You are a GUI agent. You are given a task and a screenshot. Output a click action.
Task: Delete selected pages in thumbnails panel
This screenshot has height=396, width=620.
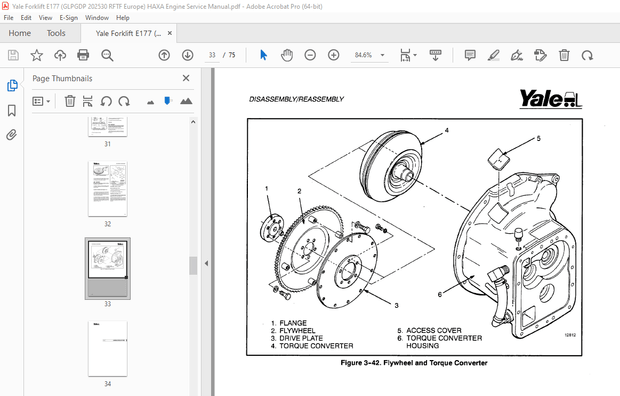(x=70, y=101)
